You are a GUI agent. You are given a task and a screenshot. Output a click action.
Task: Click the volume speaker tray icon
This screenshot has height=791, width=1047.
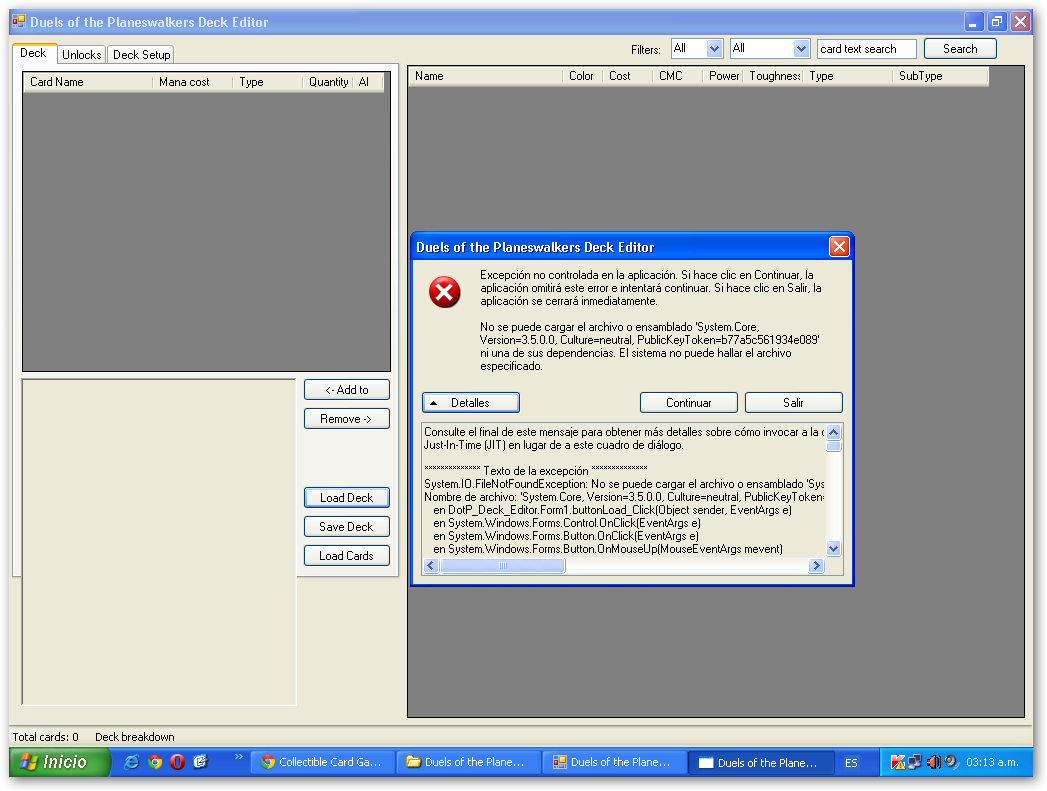(933, 762)
